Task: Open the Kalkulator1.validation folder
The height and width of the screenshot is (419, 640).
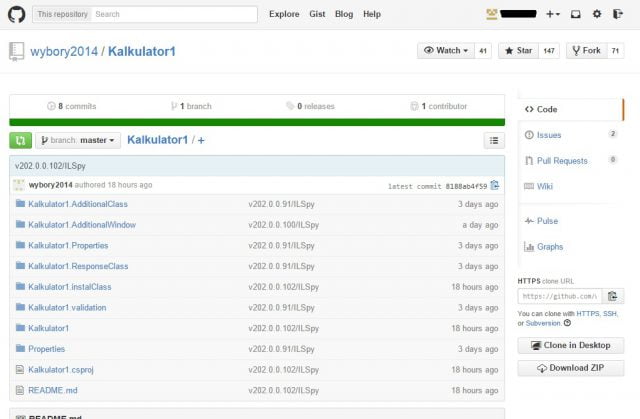Action: click(x=67, y=308)
